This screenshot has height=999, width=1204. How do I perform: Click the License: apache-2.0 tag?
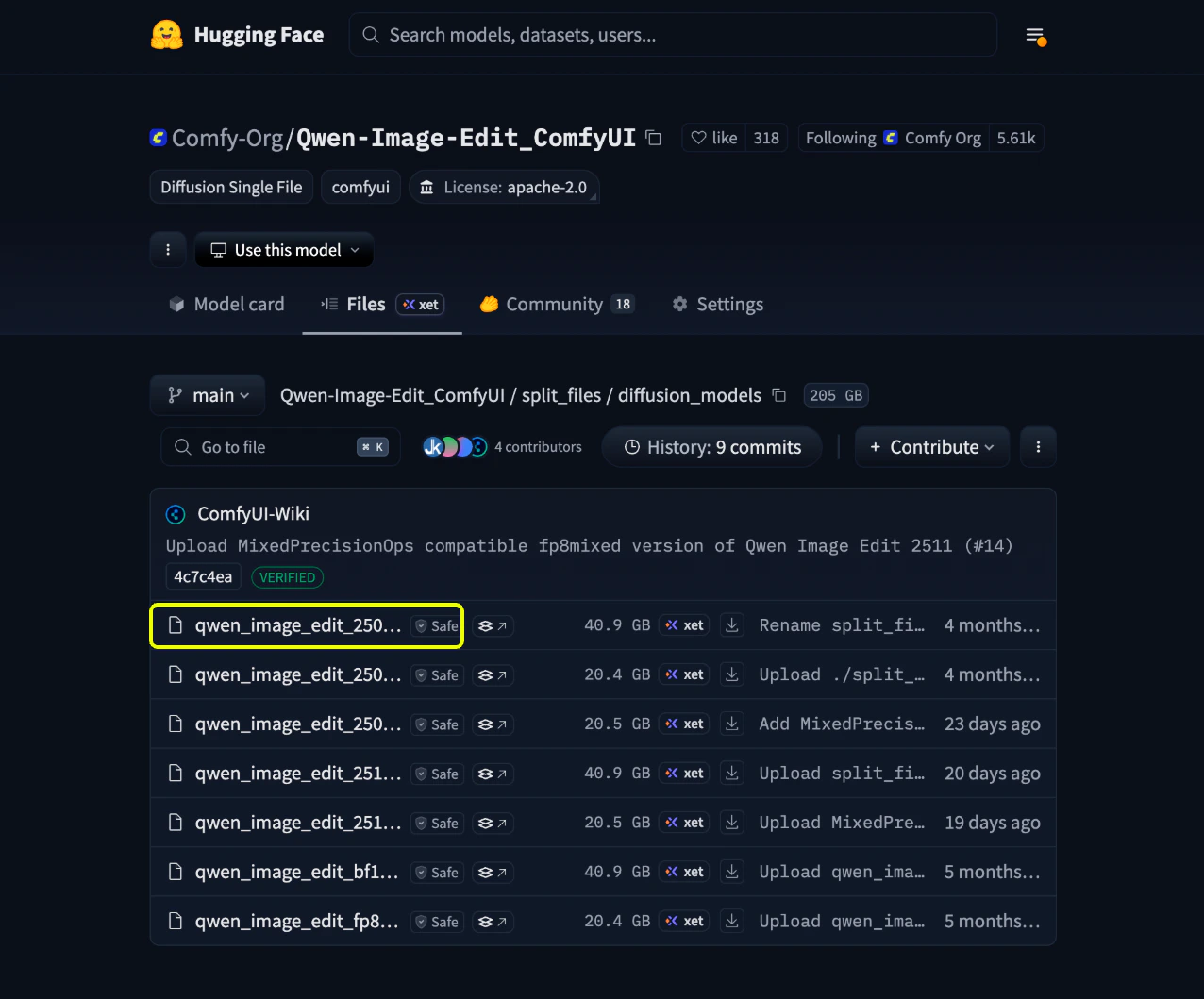504,187
